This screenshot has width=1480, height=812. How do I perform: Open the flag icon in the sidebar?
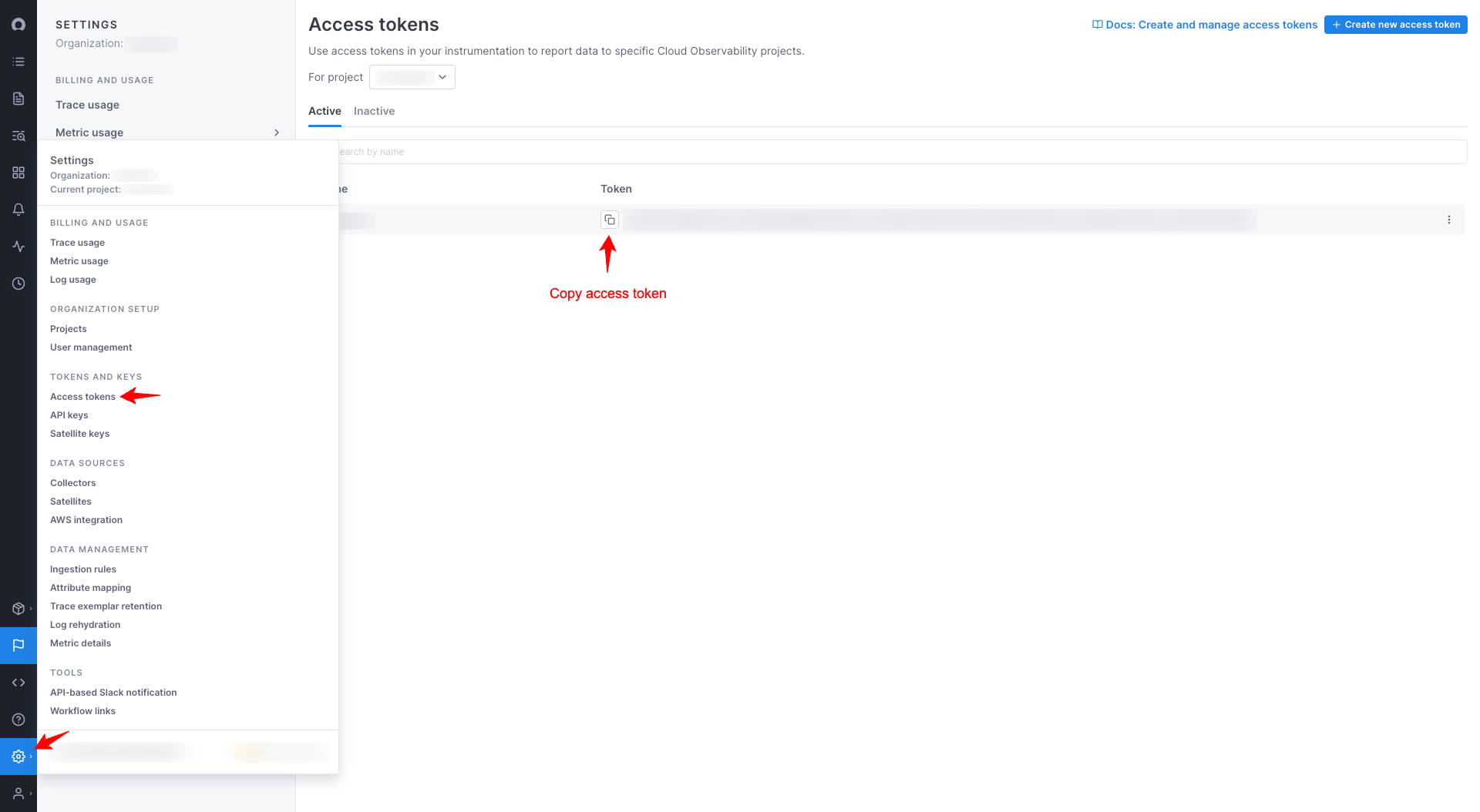(x=18, y=645)
